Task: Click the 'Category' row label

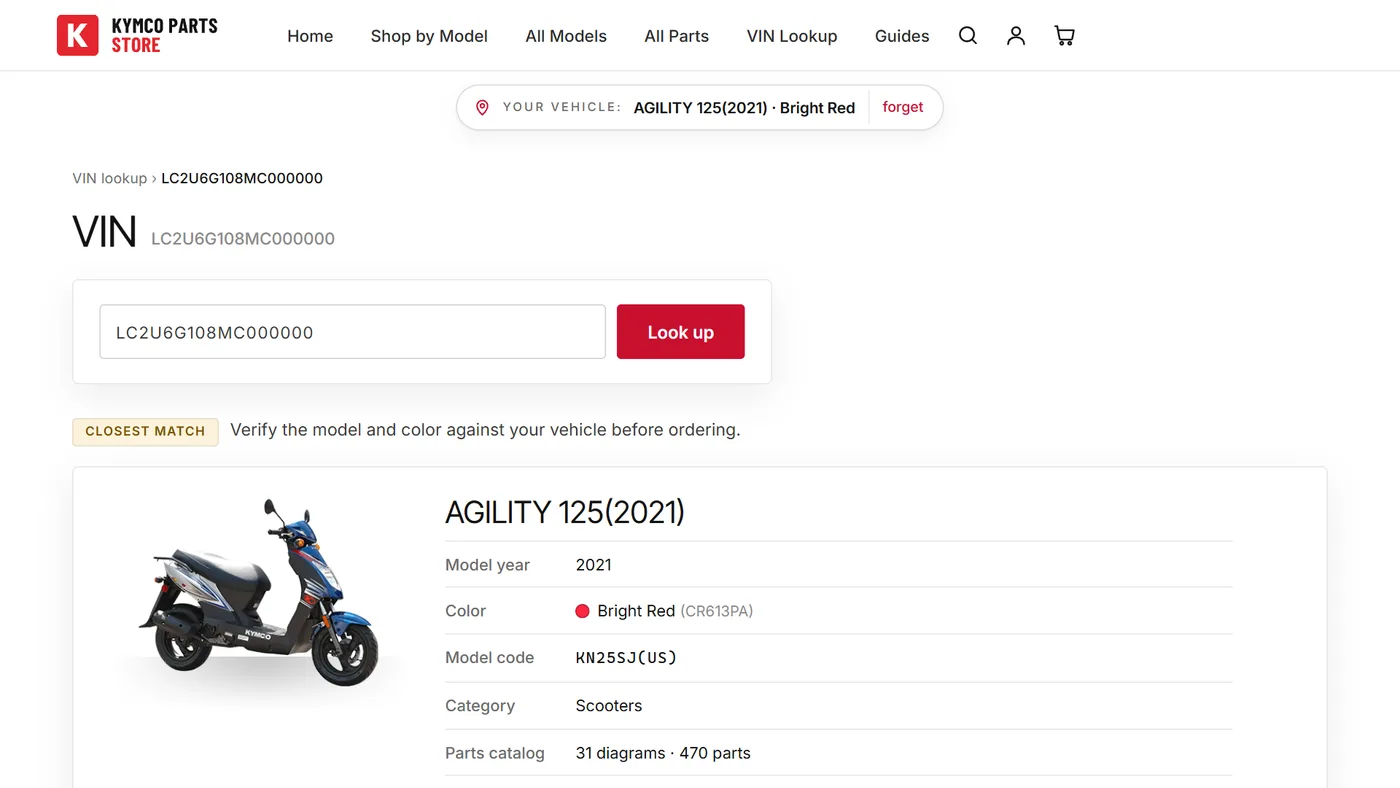Action: click(480, 706)
